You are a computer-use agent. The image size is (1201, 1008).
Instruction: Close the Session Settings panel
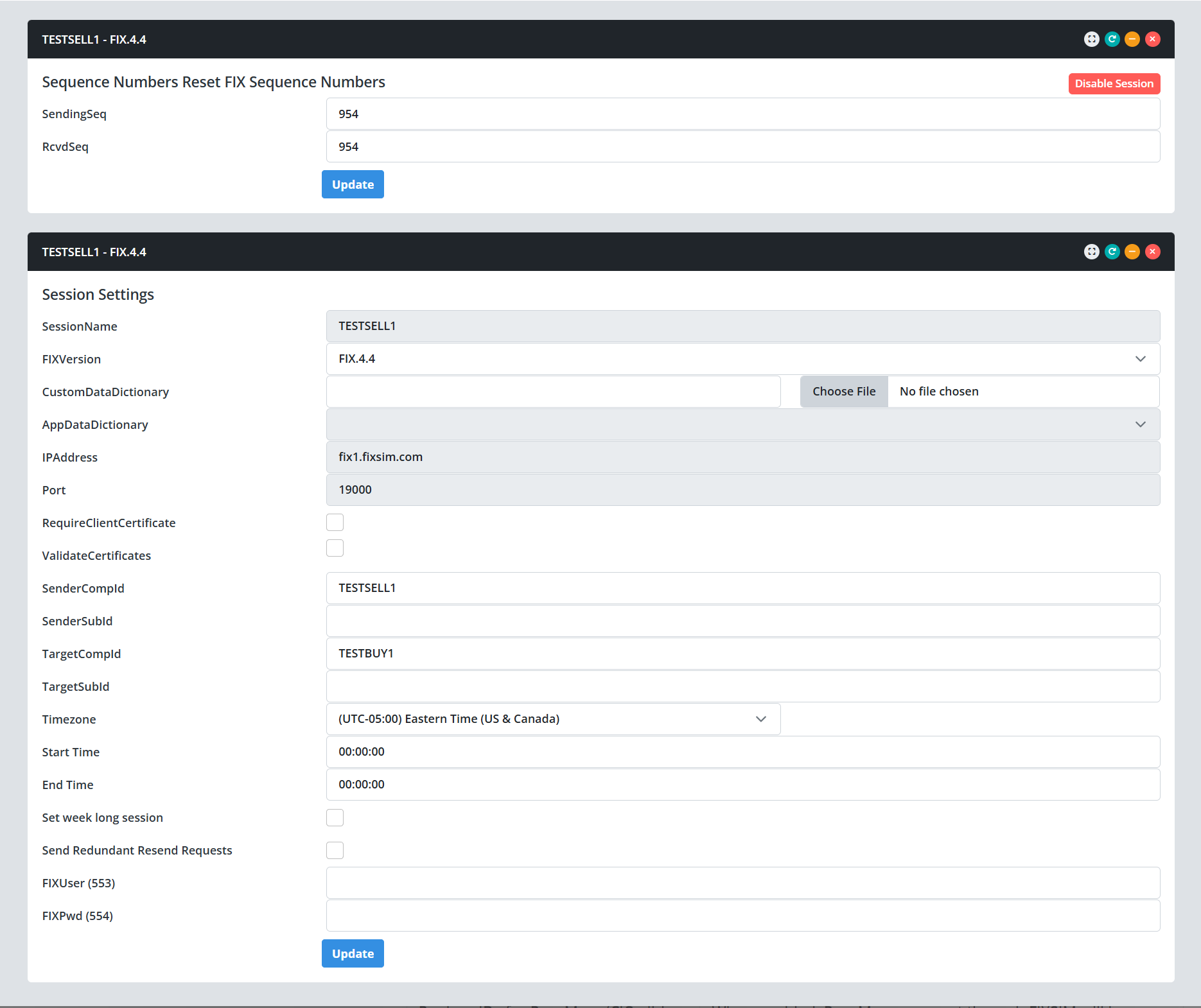pos(1153,252)
